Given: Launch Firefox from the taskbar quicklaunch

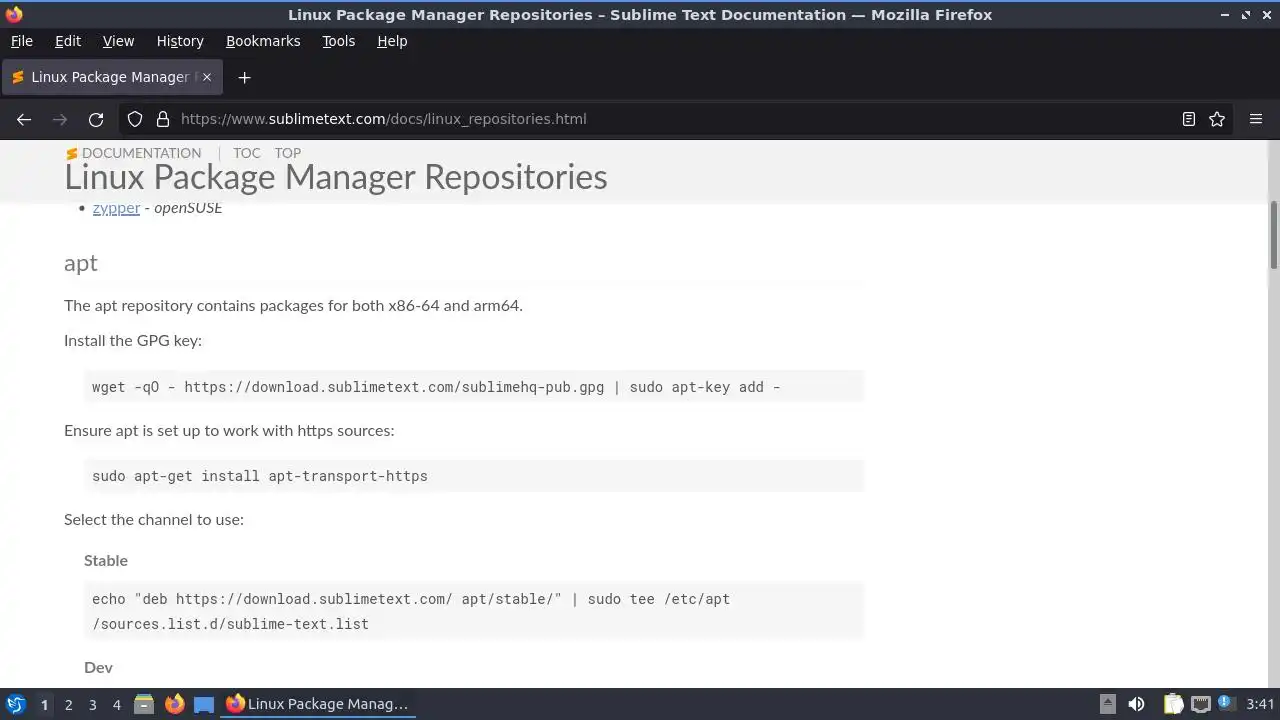Looking at the screenshot, I should pos(174,704).
